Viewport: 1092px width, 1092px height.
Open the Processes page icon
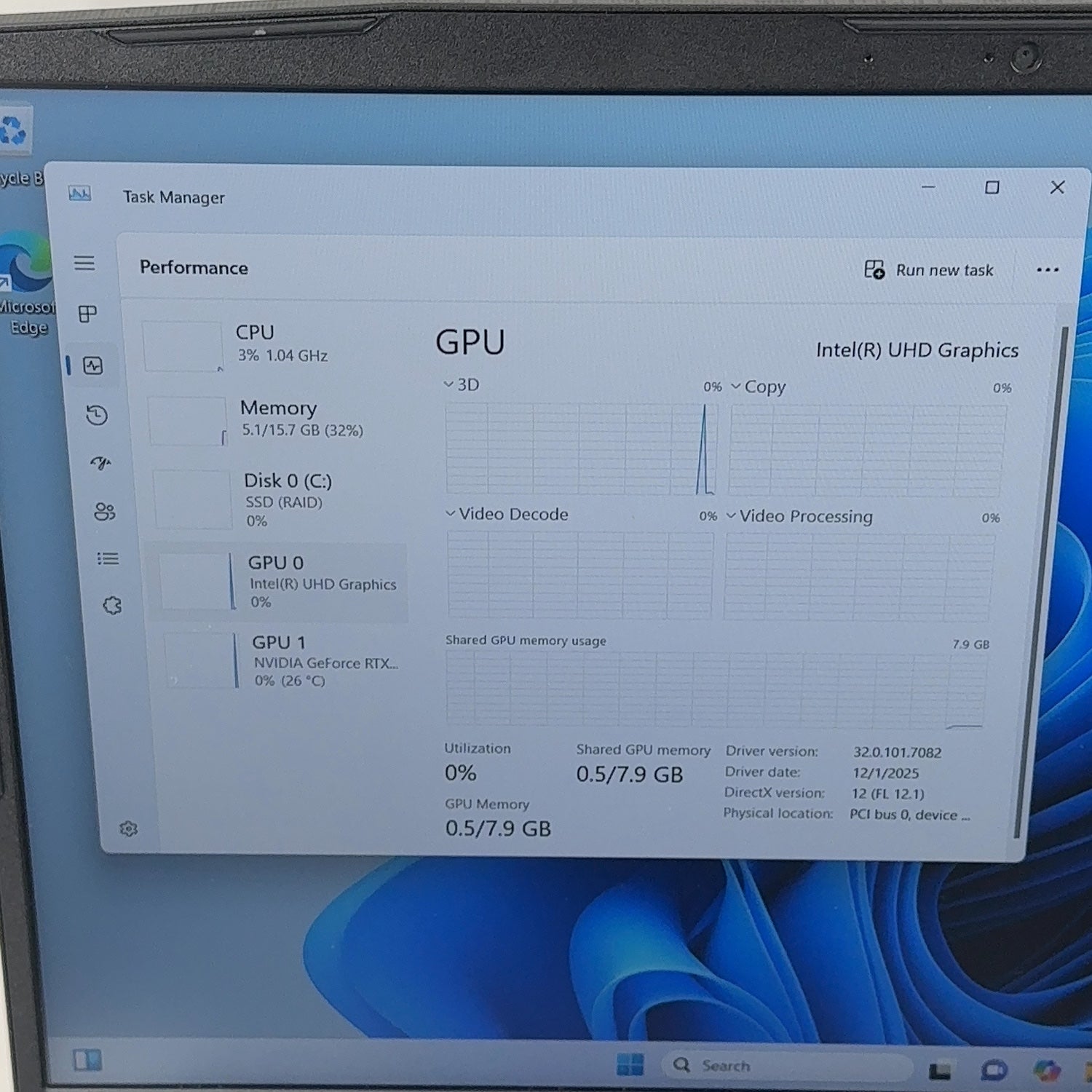pyautogui.click(x=87, y=314)
